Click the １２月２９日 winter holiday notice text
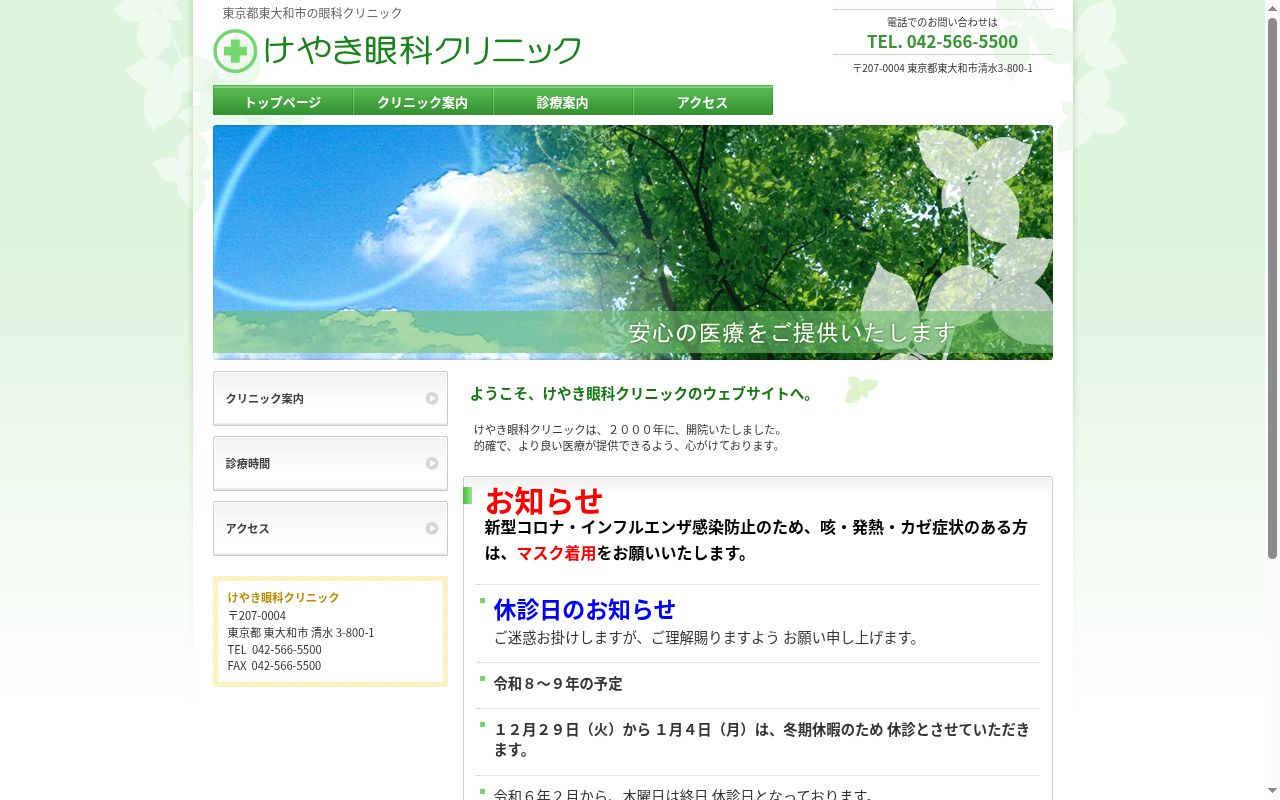Screen dimensions: 1280x800 (x=761, y=740)
